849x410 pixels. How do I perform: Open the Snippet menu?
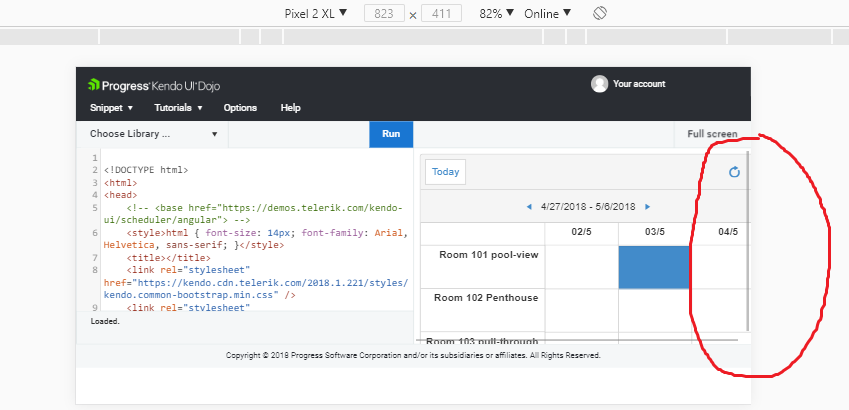[x=111, y=108]
